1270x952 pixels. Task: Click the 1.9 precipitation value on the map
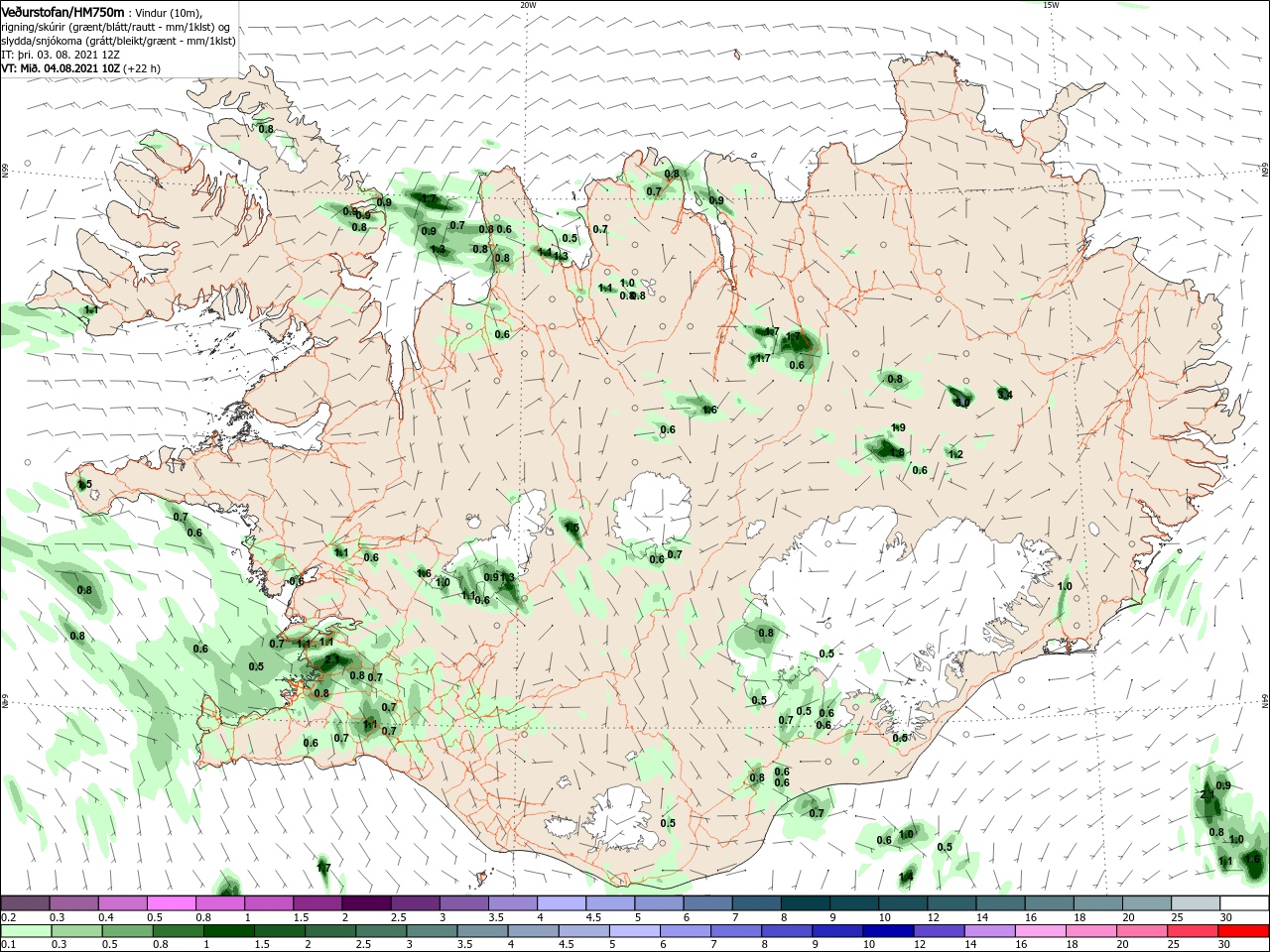(898, 427)
